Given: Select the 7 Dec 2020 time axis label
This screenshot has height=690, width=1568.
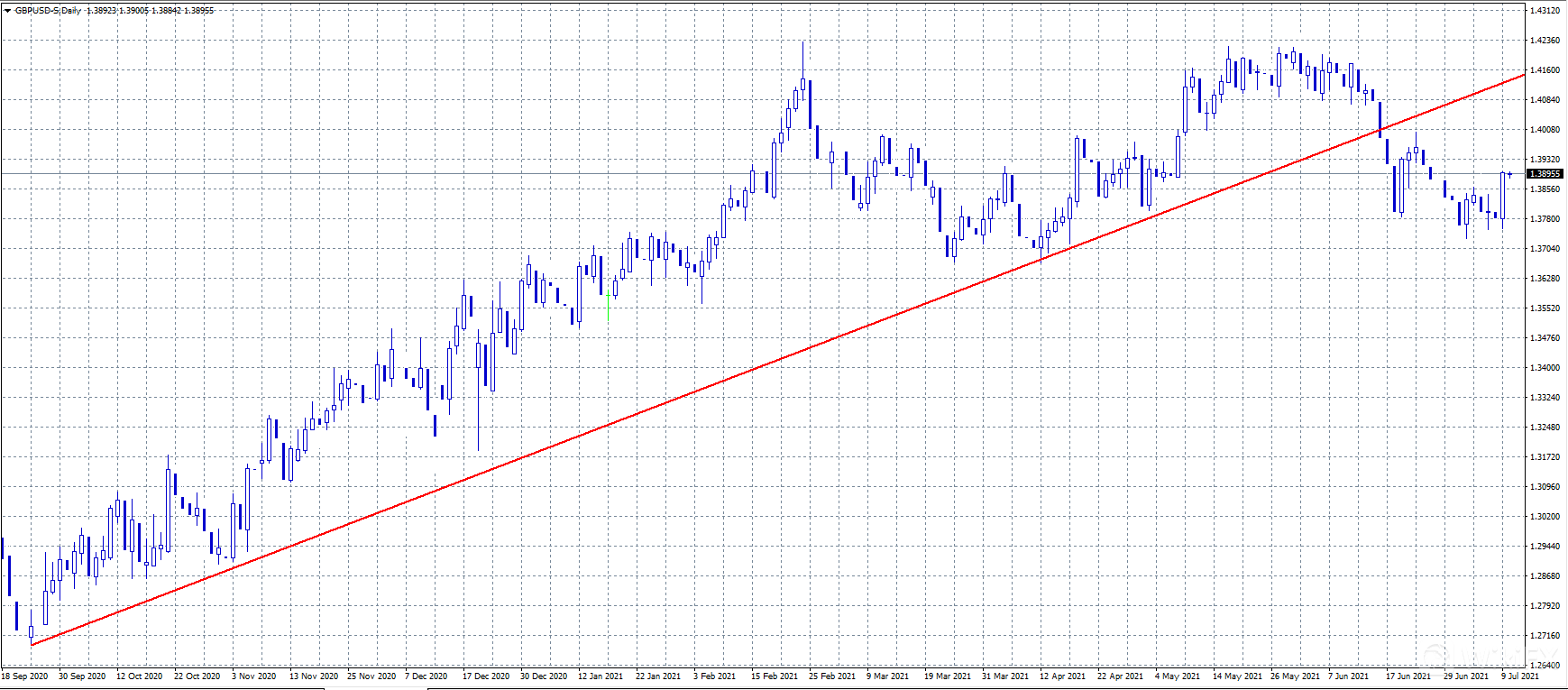Looking at the screenshot, I should coord(426,676).
